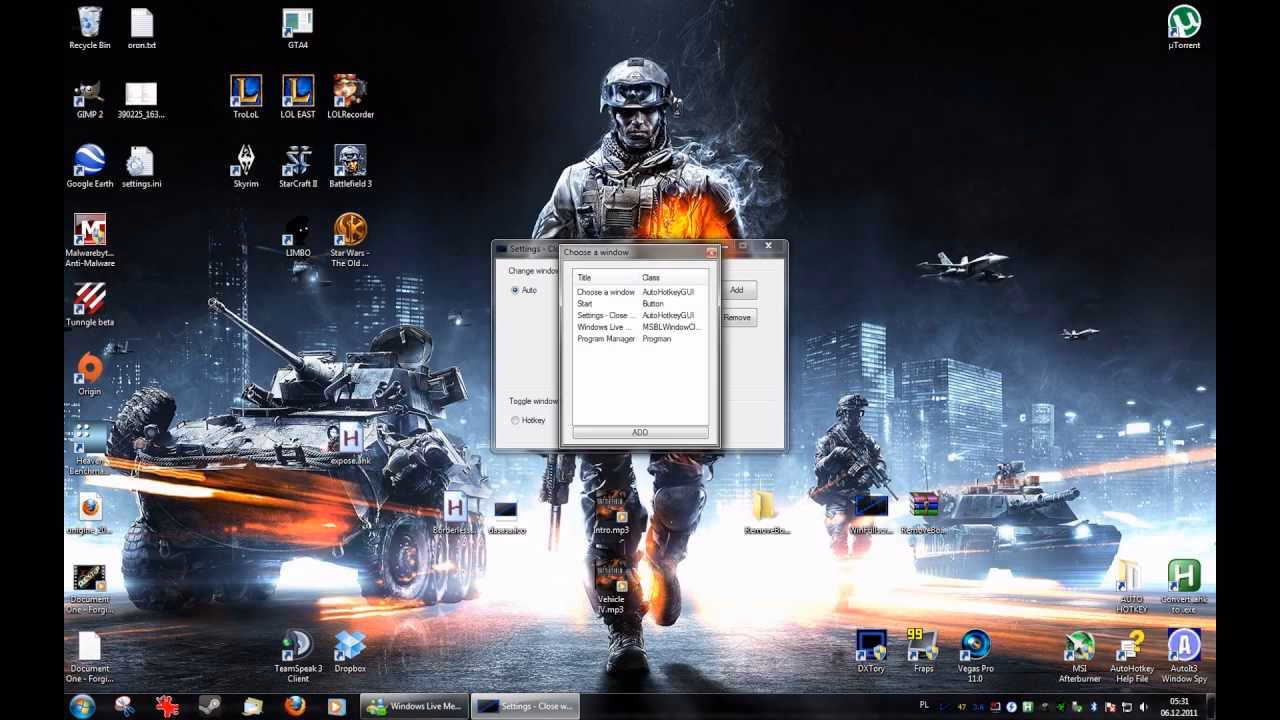Viewport: 1280px width, 720px height.
Task: Open the Star Wars The Old Republic icon
Action: click(x=350, y=240)
